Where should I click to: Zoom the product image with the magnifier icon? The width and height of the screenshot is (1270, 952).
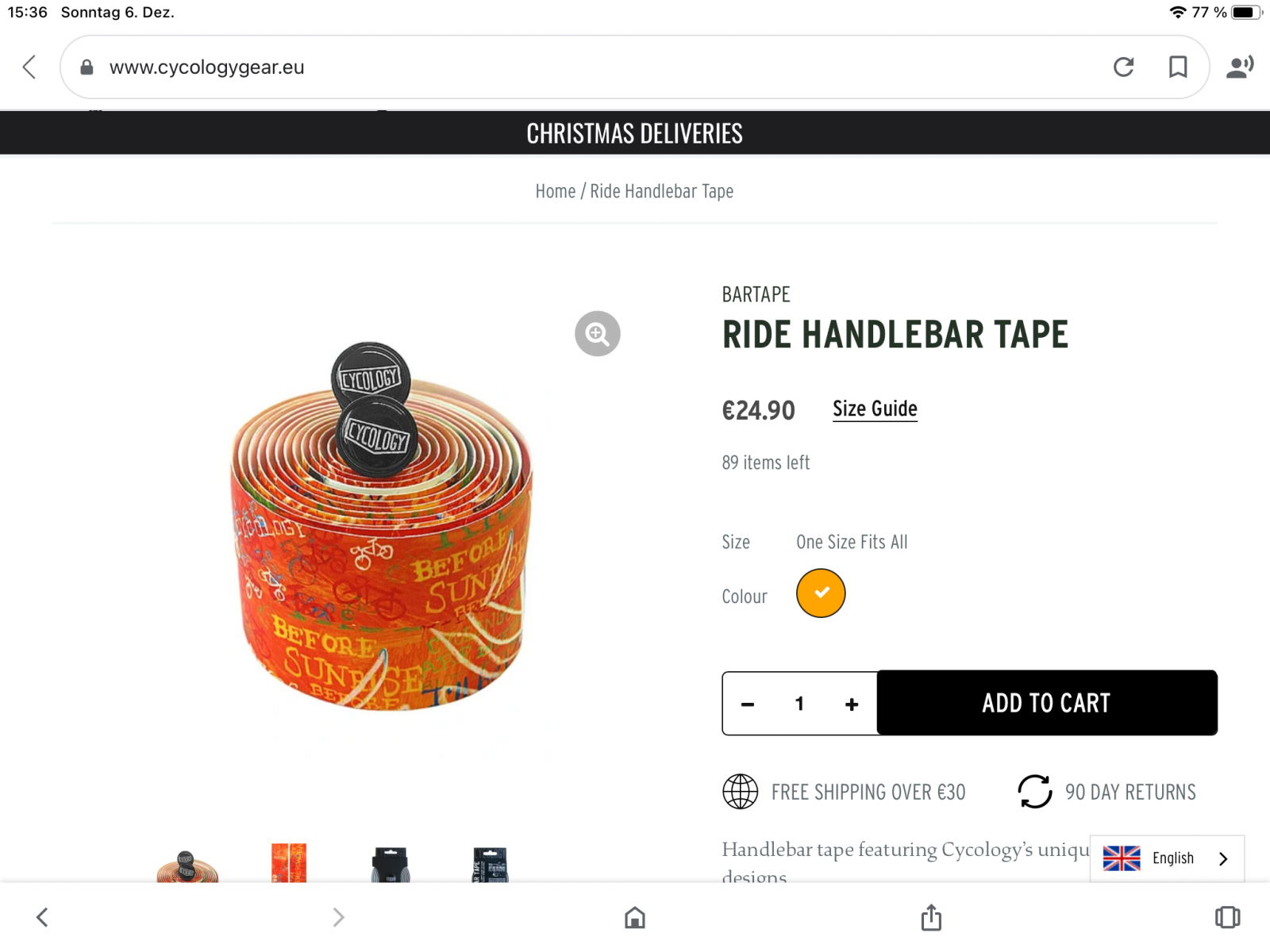point(597,334)
